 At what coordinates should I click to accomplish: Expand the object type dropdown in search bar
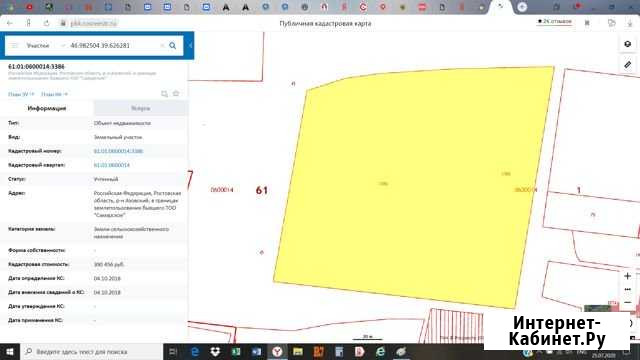pos(62,45)
